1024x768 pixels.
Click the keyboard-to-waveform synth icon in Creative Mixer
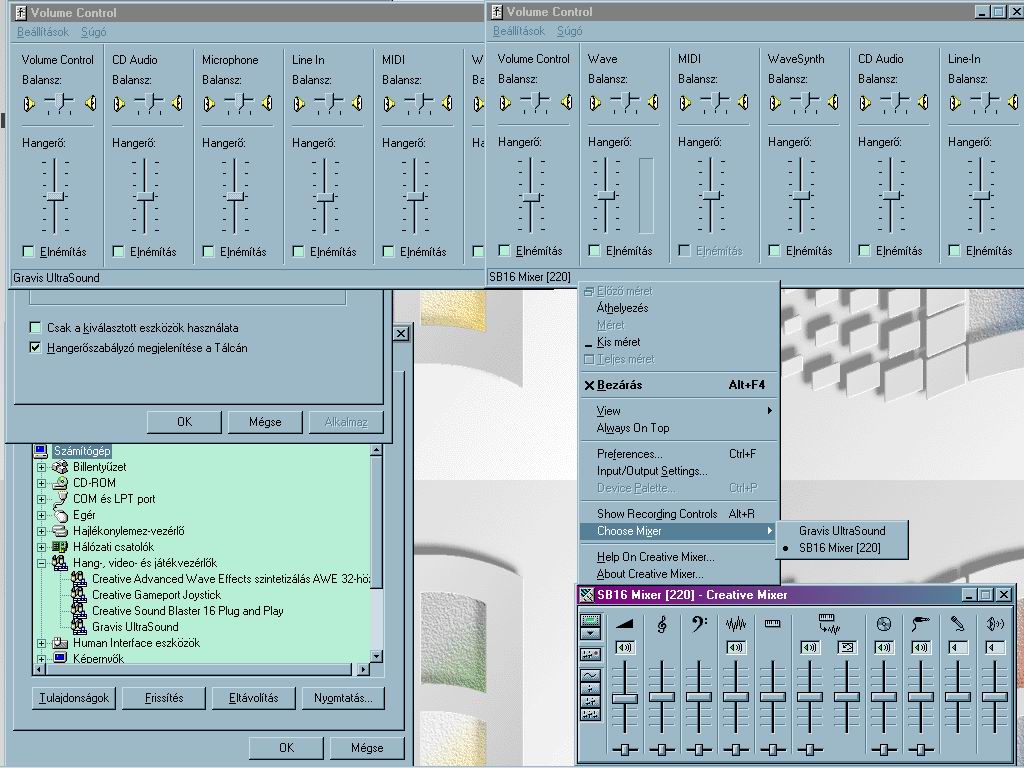point(828,623)
